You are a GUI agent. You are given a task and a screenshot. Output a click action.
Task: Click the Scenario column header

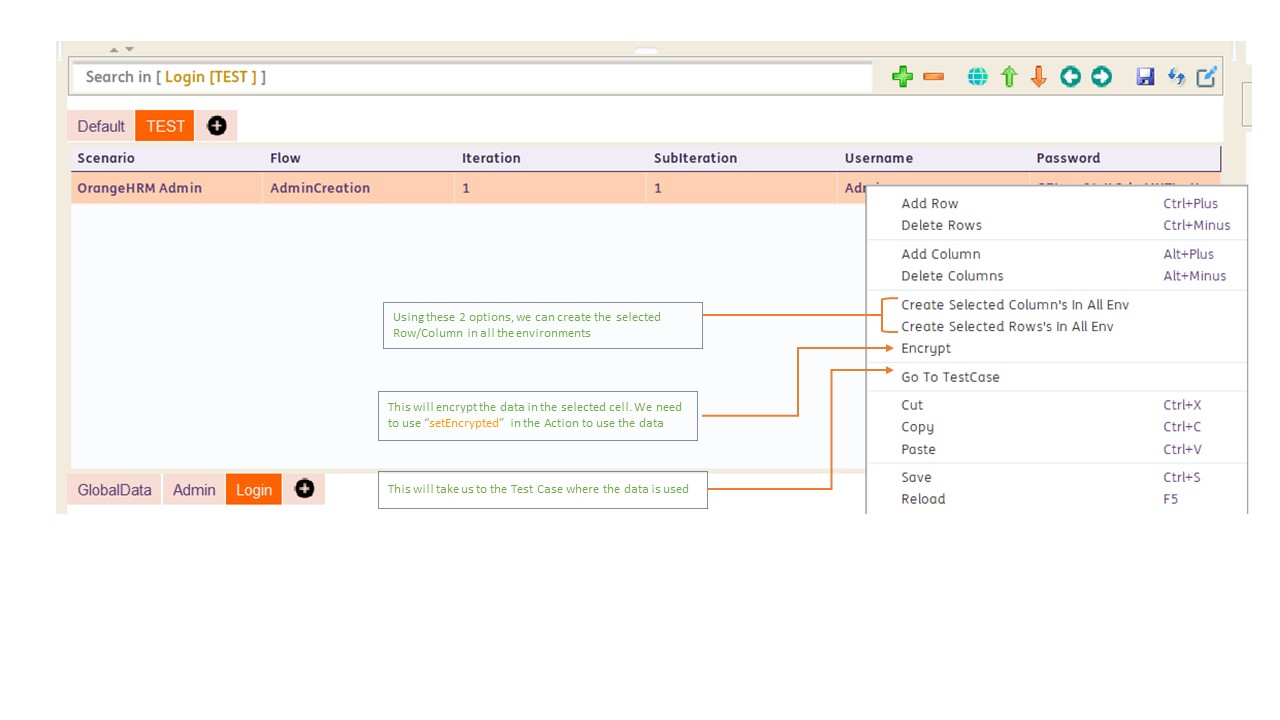tap(166, 158)
